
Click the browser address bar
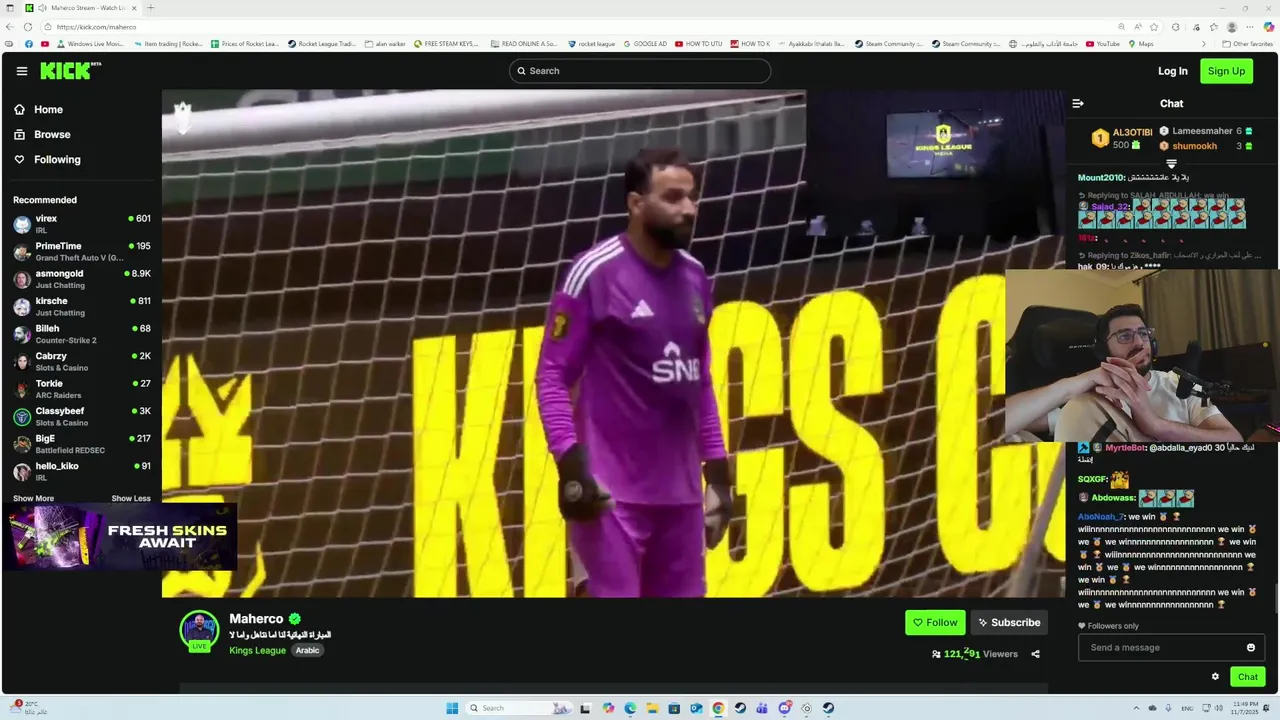pyautogui.click(x=580, y=27)
